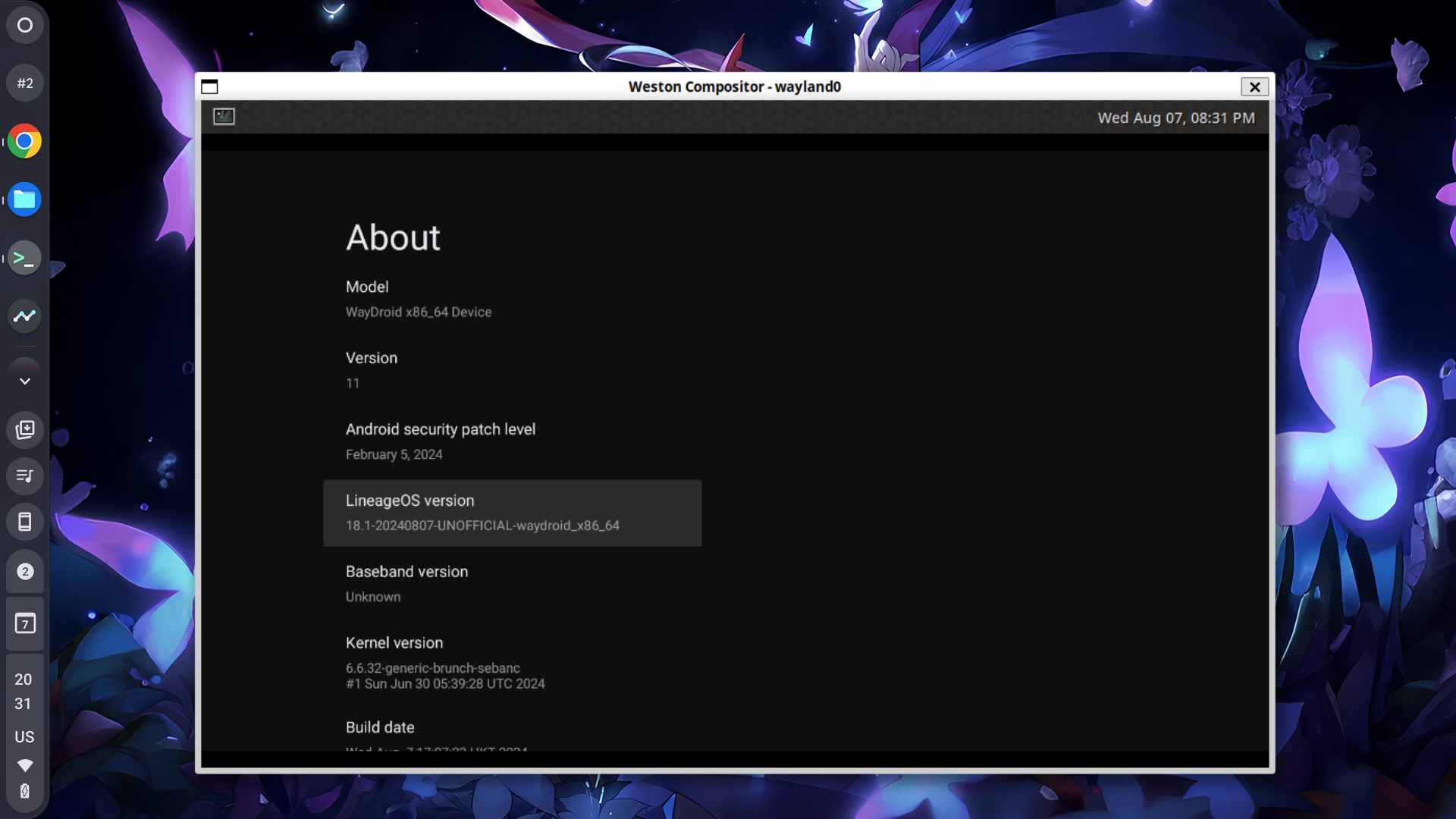Click the ChromeOS launcher circle button
This screenshot has width=1456, height=819.
(25, 25)
